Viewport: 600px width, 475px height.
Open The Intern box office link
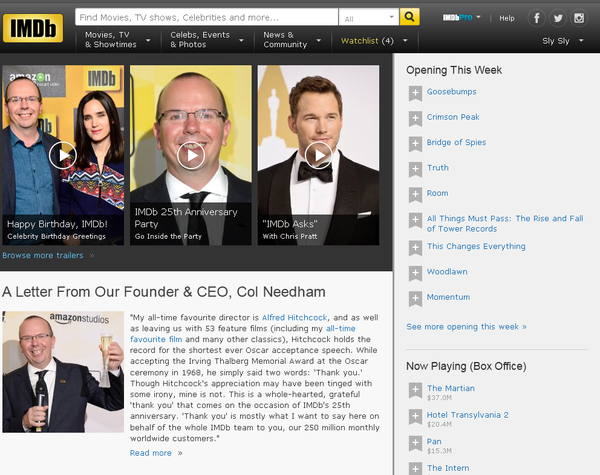point(448,468)
